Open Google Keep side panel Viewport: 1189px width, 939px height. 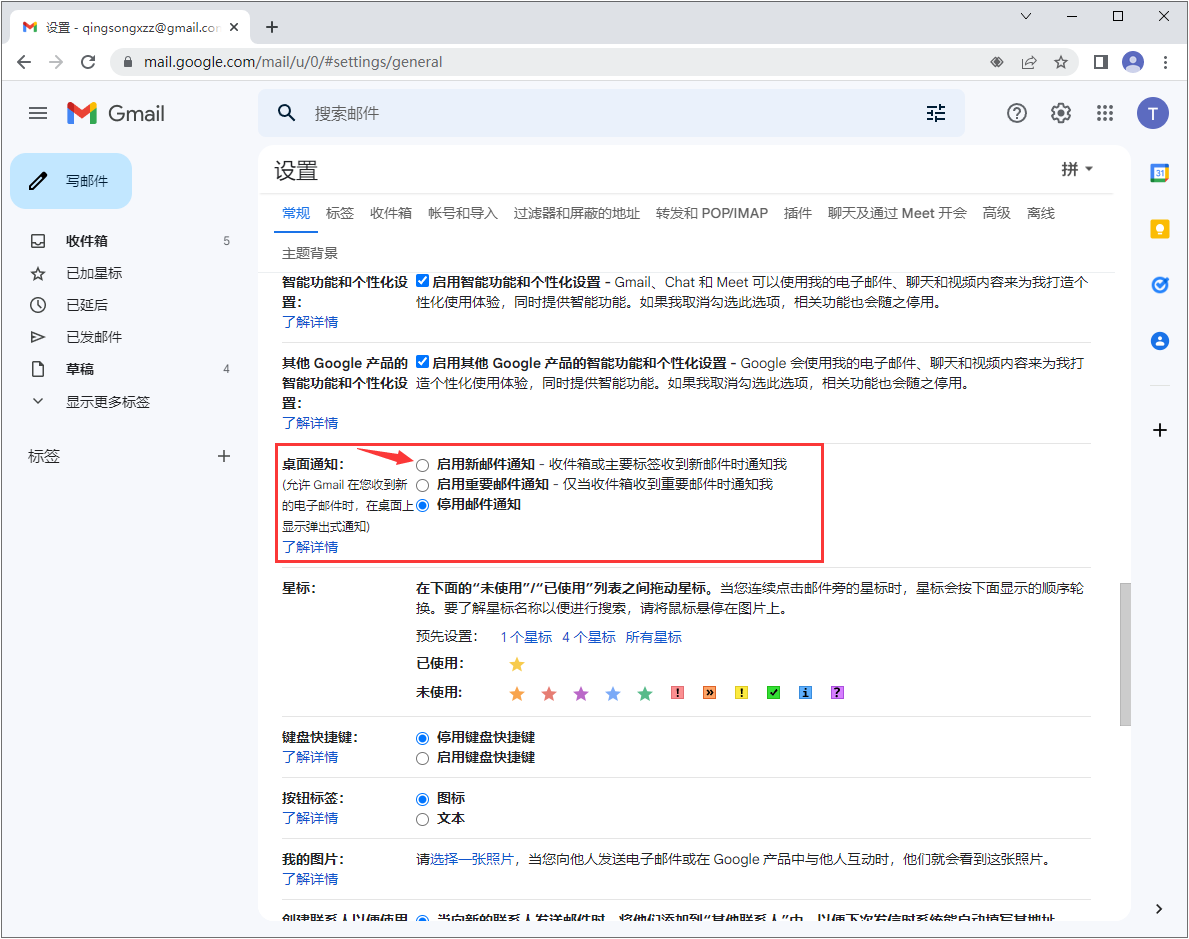1159,228
